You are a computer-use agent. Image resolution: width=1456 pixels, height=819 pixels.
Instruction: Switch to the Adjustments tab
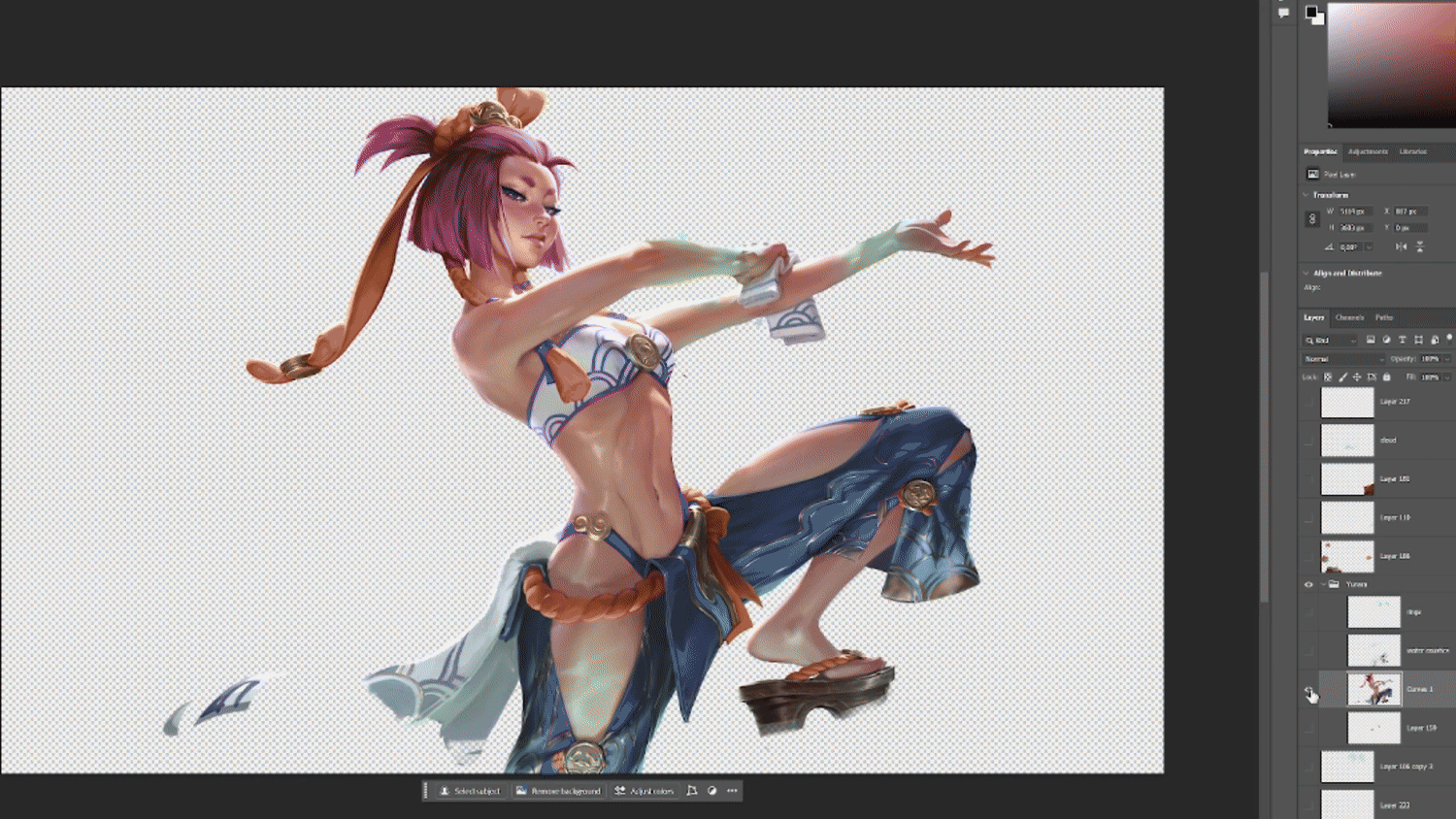[x=1368, y=151]
